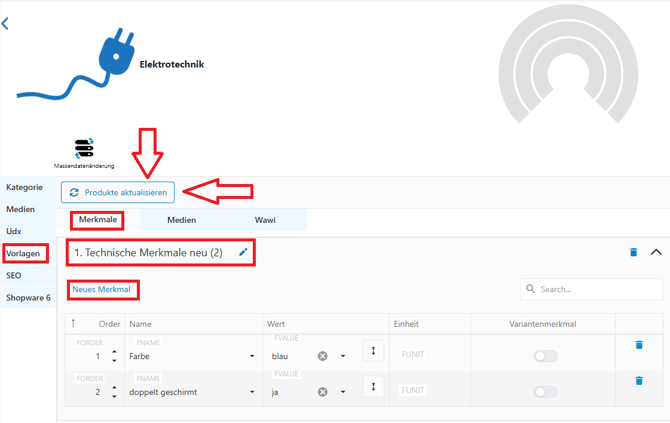Switch to the Wawi tab
Screen dimensions: 670x423
tap(265, 220)
